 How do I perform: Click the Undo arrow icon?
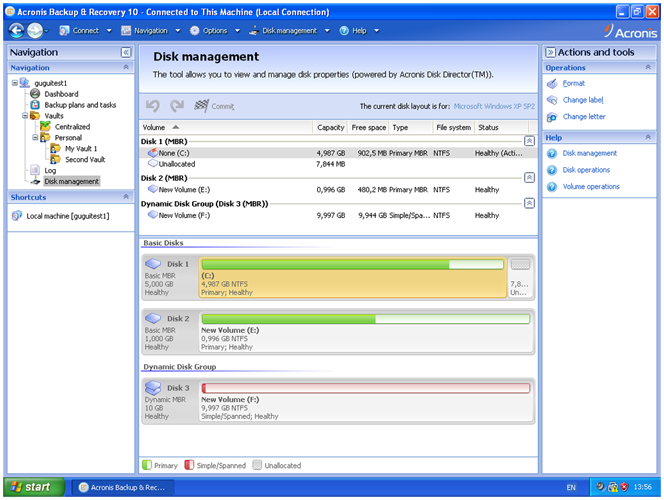tap(152, 106)
